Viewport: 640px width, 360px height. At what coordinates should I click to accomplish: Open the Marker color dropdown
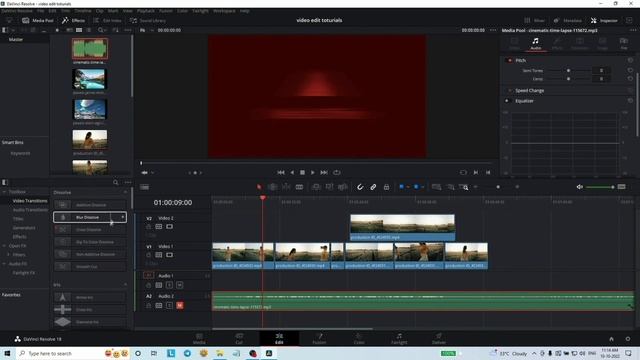tap(422, 187)
